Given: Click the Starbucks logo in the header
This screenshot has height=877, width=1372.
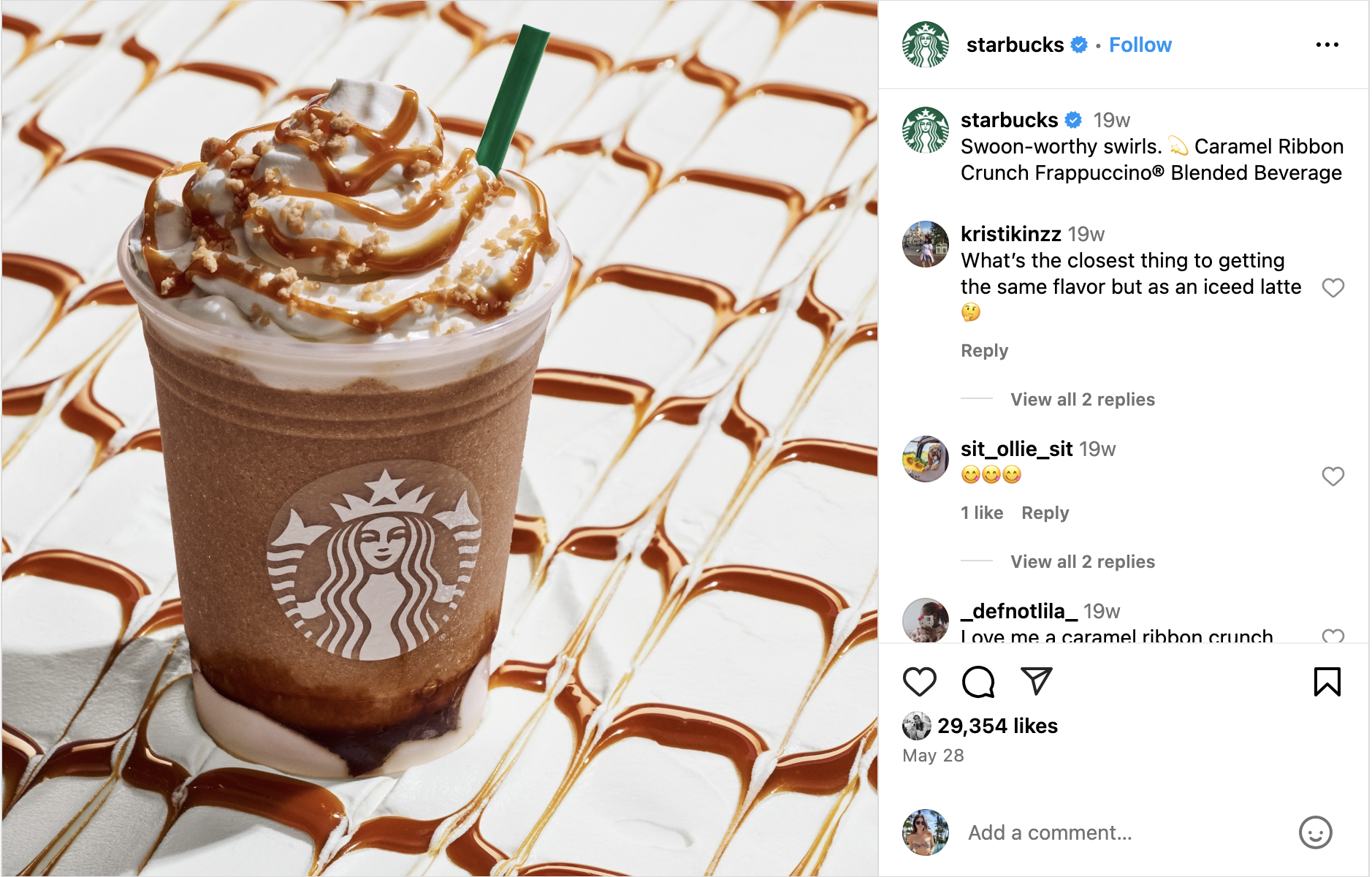Looking at the screenshot, I should [926, 45].
